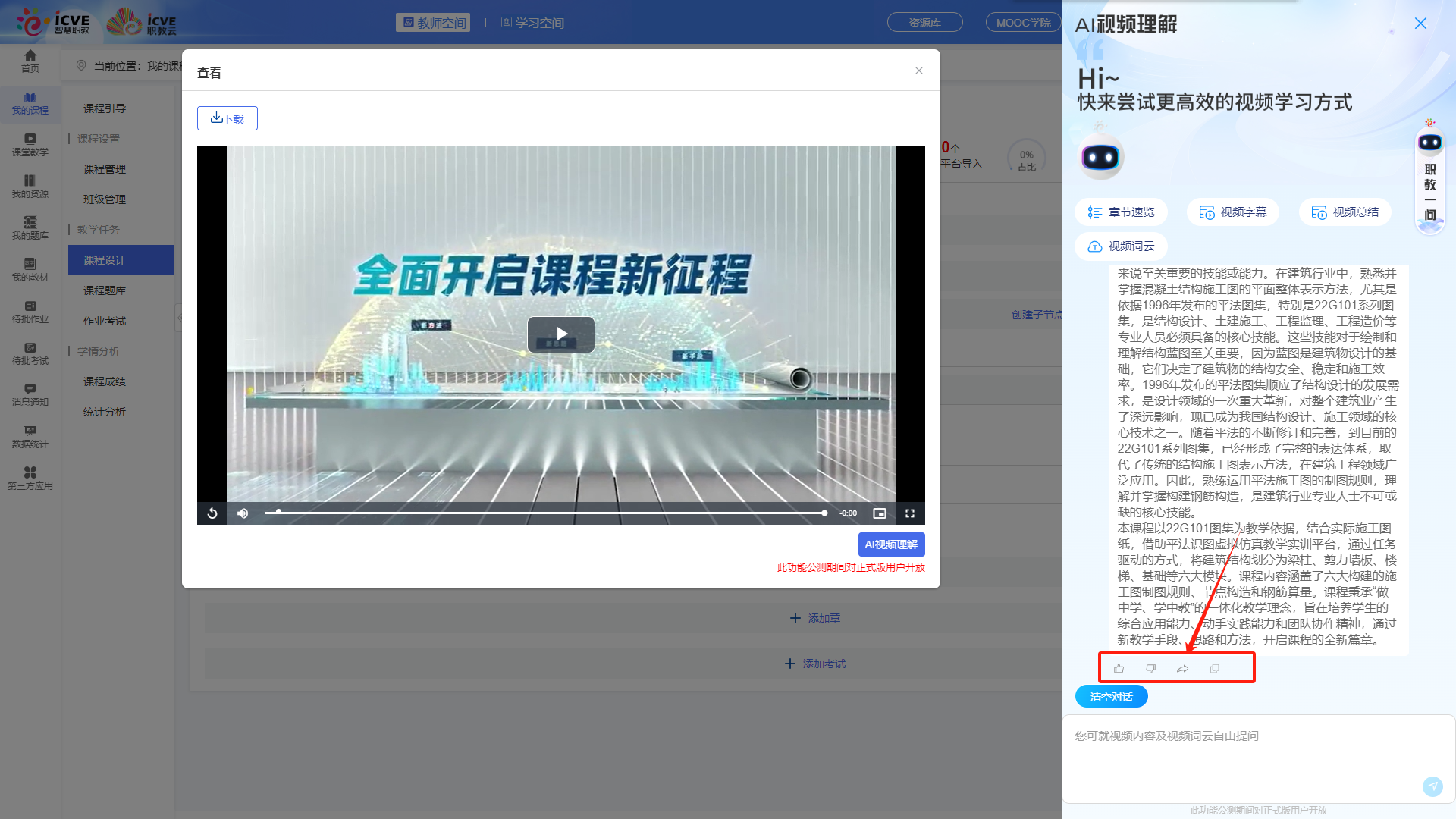Toggle mute on the video player
1456x819 pixels.
[x=243, y=513]
